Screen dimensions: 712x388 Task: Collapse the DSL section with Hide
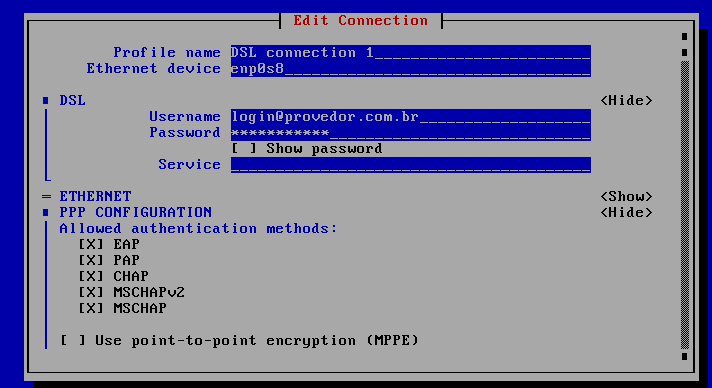(626, 100)
